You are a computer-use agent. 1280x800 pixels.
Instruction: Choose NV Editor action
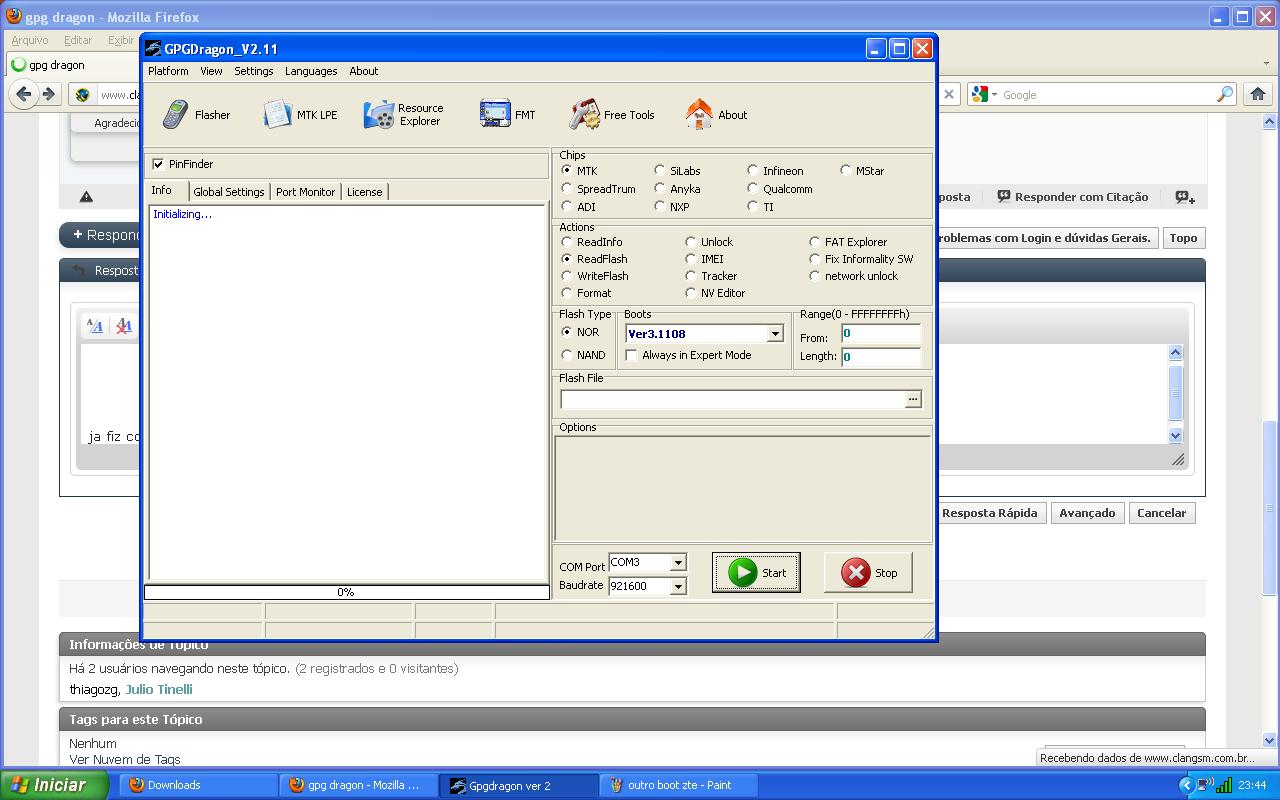pyautogui.click(x=691, y=293)
